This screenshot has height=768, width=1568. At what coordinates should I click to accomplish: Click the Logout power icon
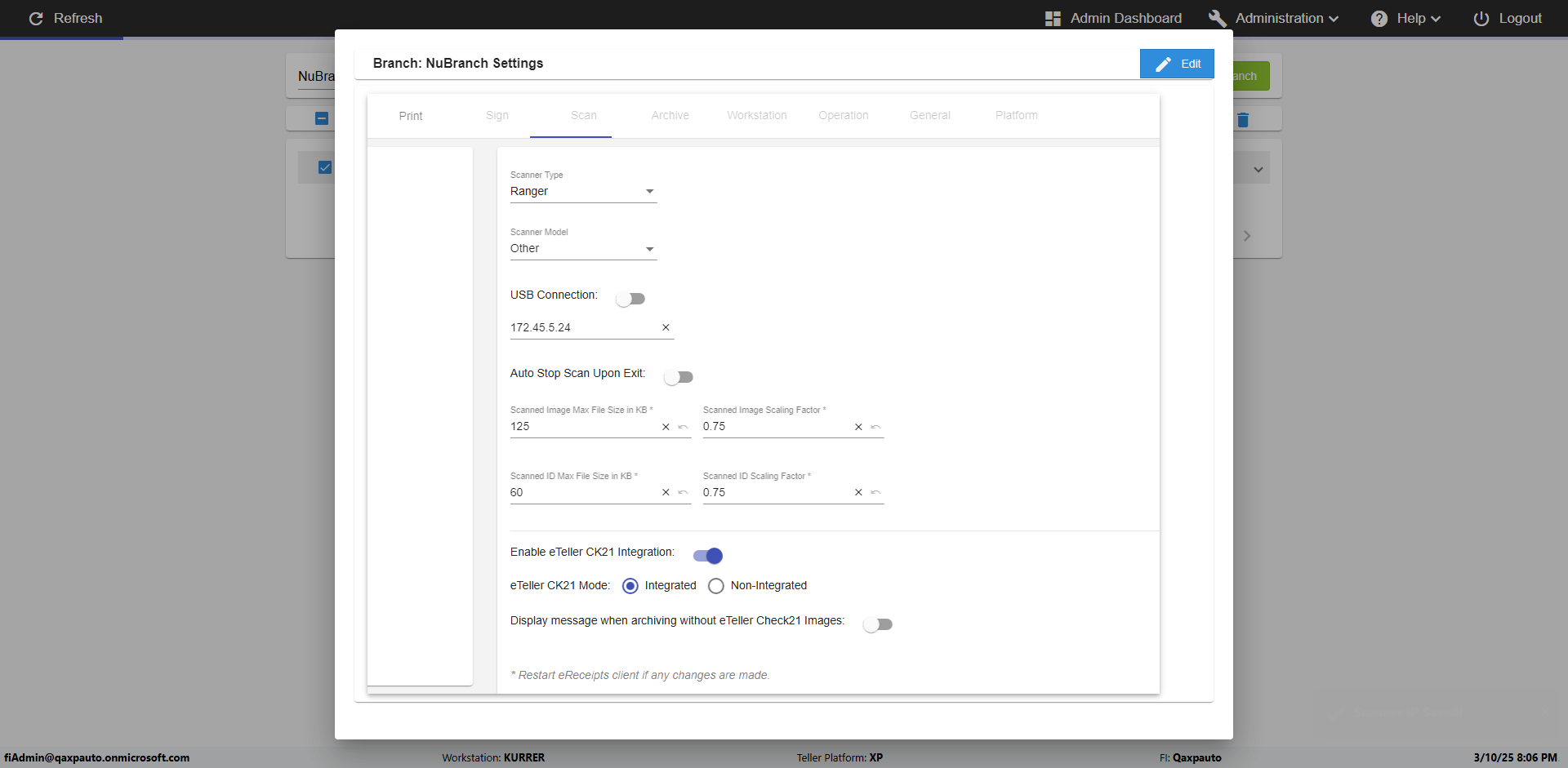tap(1481, 18)
